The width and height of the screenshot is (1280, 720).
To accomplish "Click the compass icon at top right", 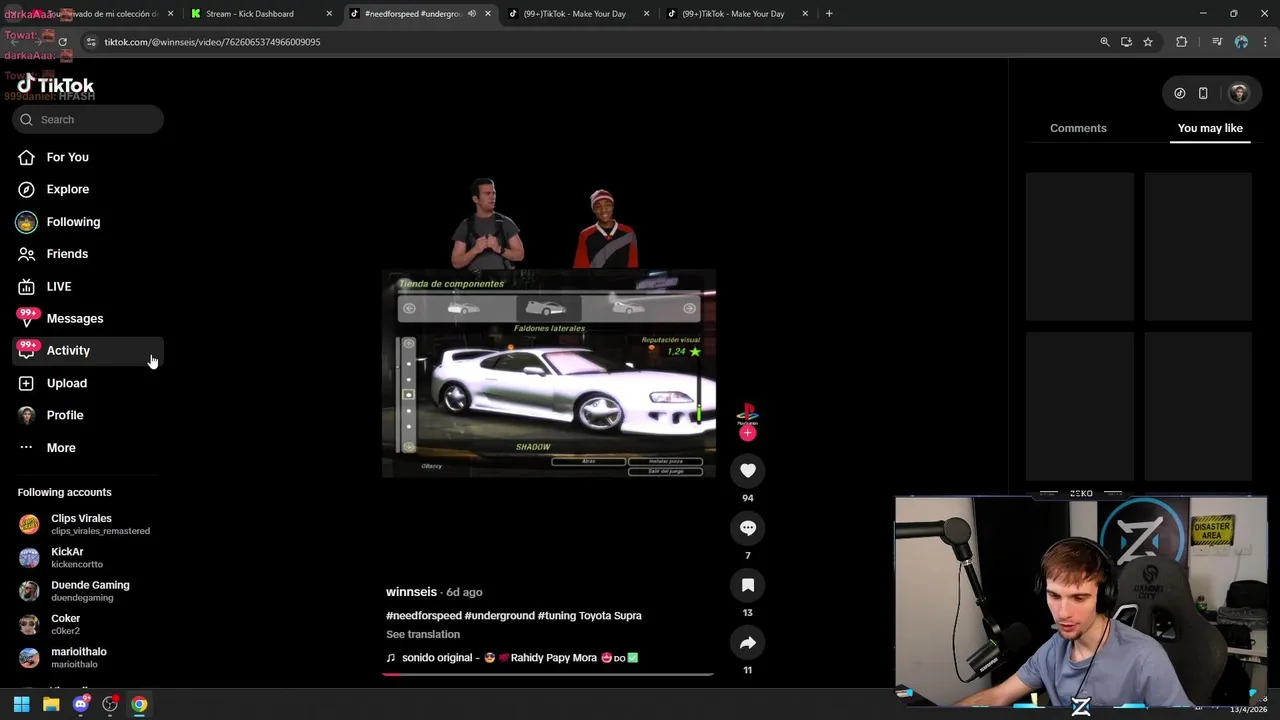I will pyautogui.click(x=1180, y=93).
